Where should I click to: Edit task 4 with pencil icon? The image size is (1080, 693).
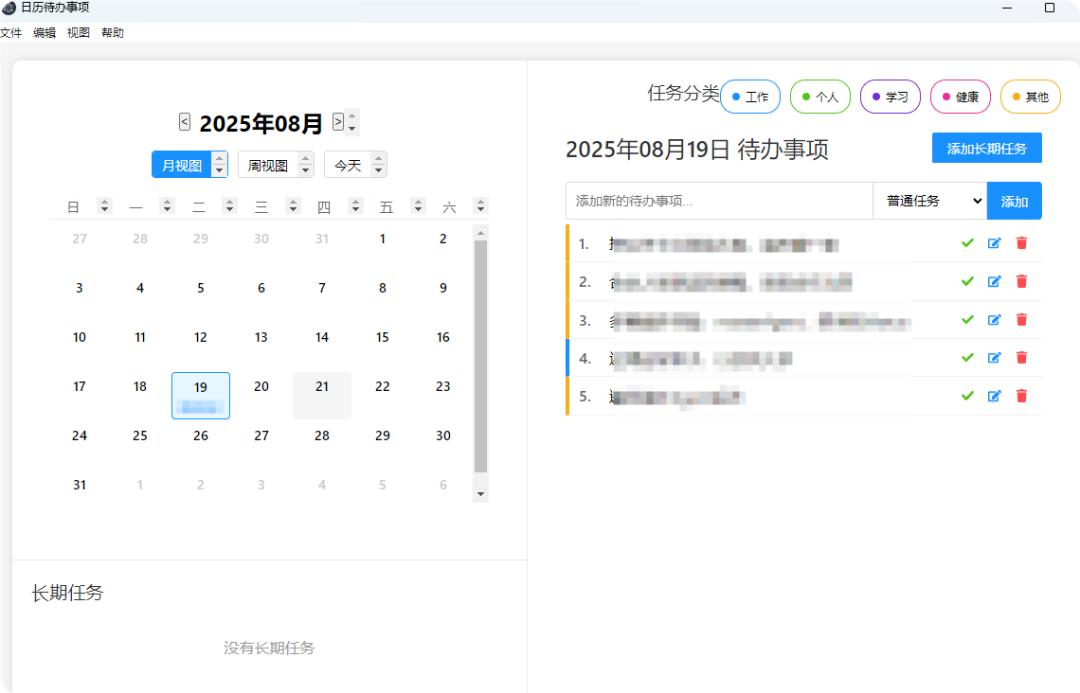(x=994, y=358)
